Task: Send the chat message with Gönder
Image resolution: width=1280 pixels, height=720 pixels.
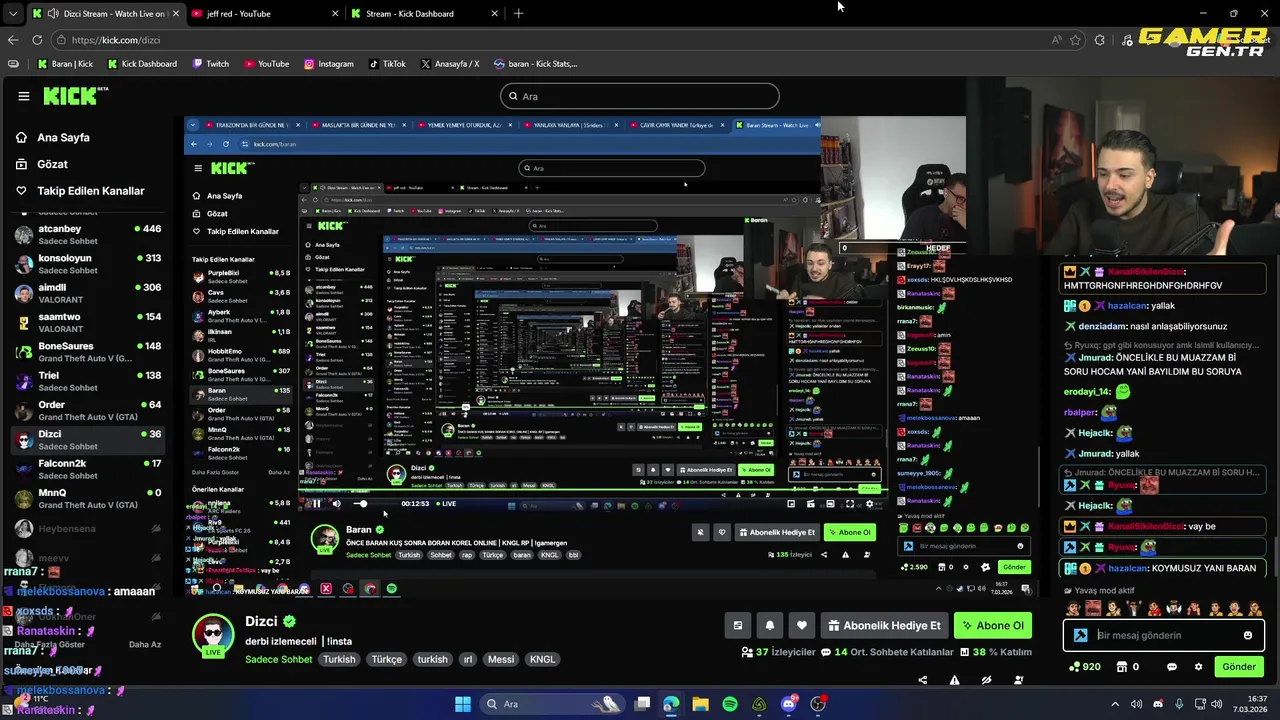Action: pos(1238,667)
